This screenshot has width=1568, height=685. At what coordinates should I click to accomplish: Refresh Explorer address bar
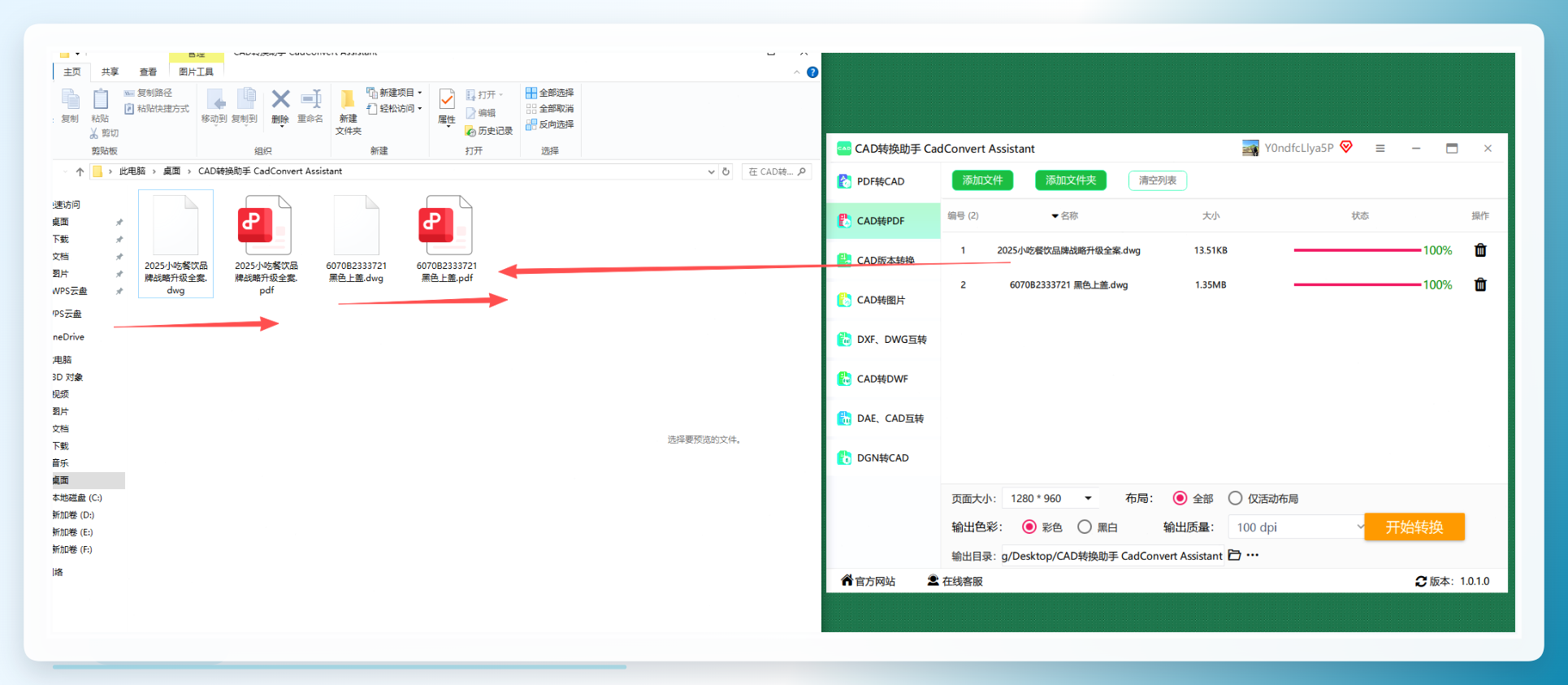click(726, 171)
